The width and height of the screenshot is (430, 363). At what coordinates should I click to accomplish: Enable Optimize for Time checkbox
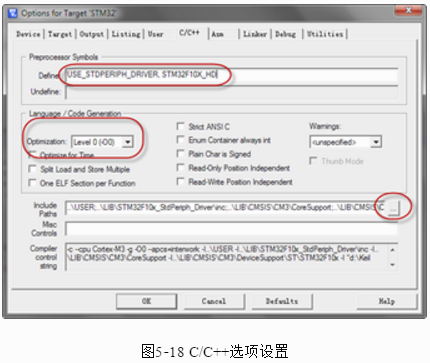tap(32, 155)
